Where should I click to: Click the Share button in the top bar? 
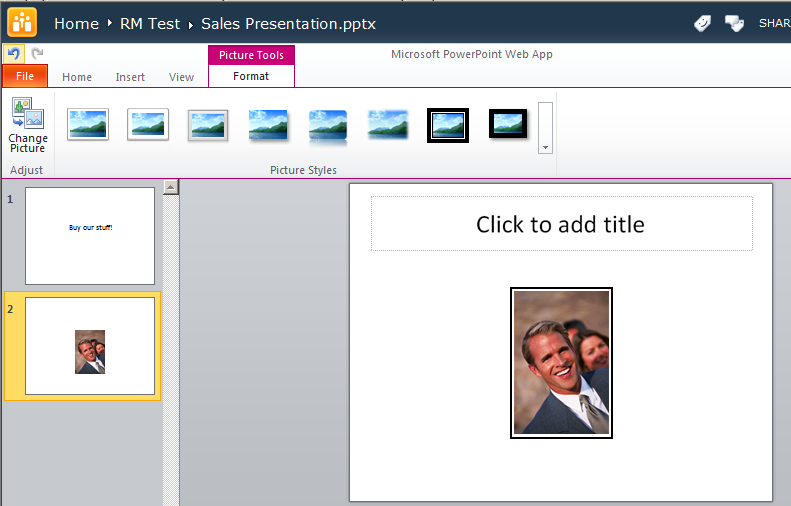point(774,23)
